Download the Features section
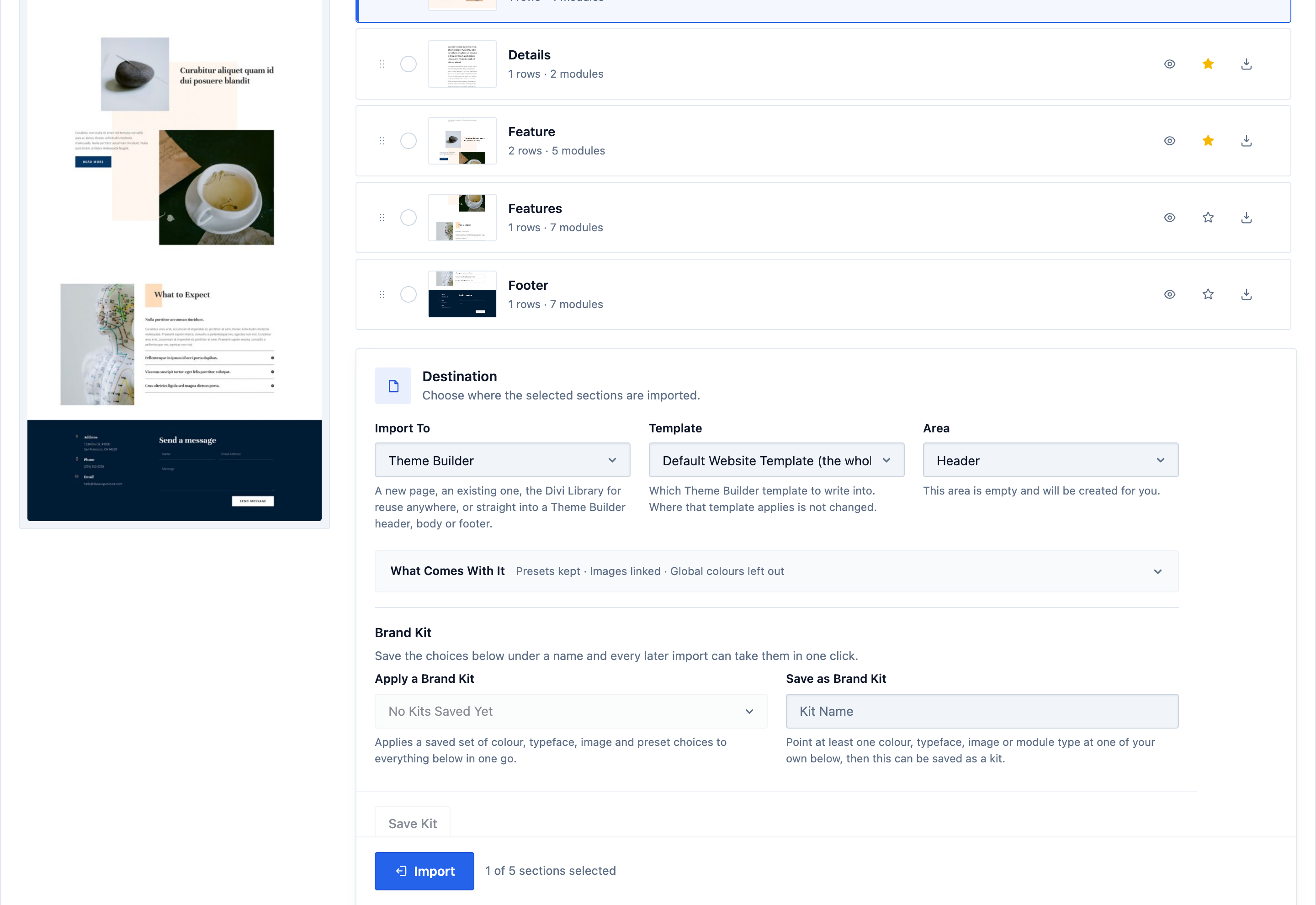Image resolution: width=1316 pixels, height=905 pixels. point(1246,218)
